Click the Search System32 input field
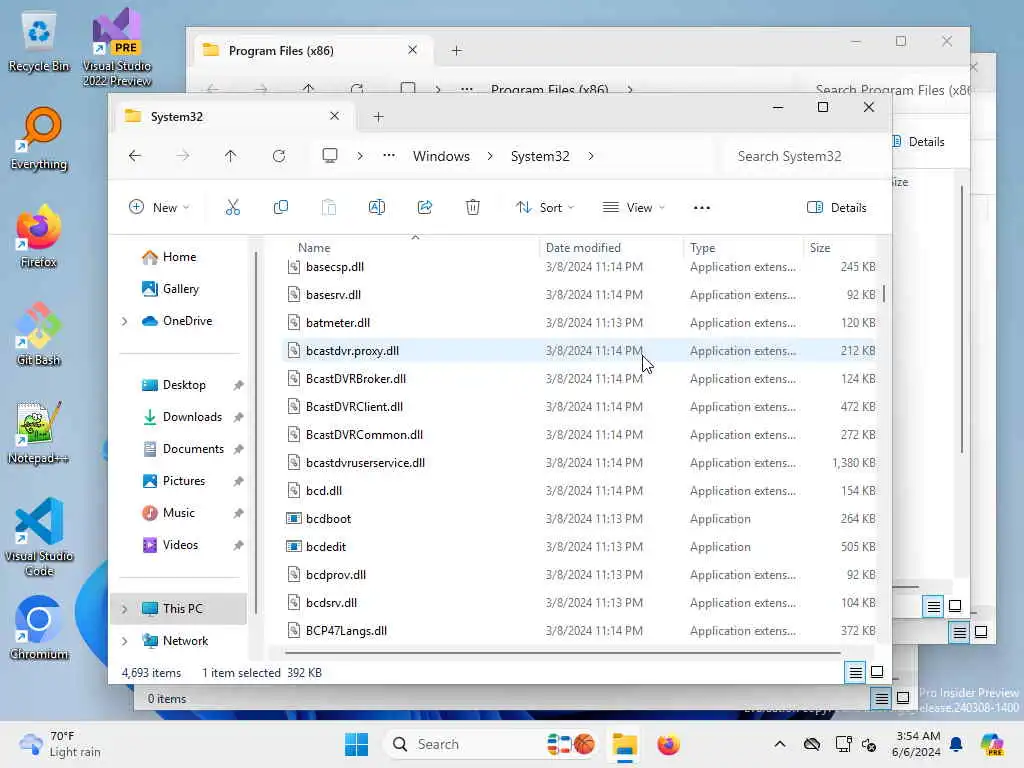Viewport: 1024px width, 768px height. pos(803,156)
